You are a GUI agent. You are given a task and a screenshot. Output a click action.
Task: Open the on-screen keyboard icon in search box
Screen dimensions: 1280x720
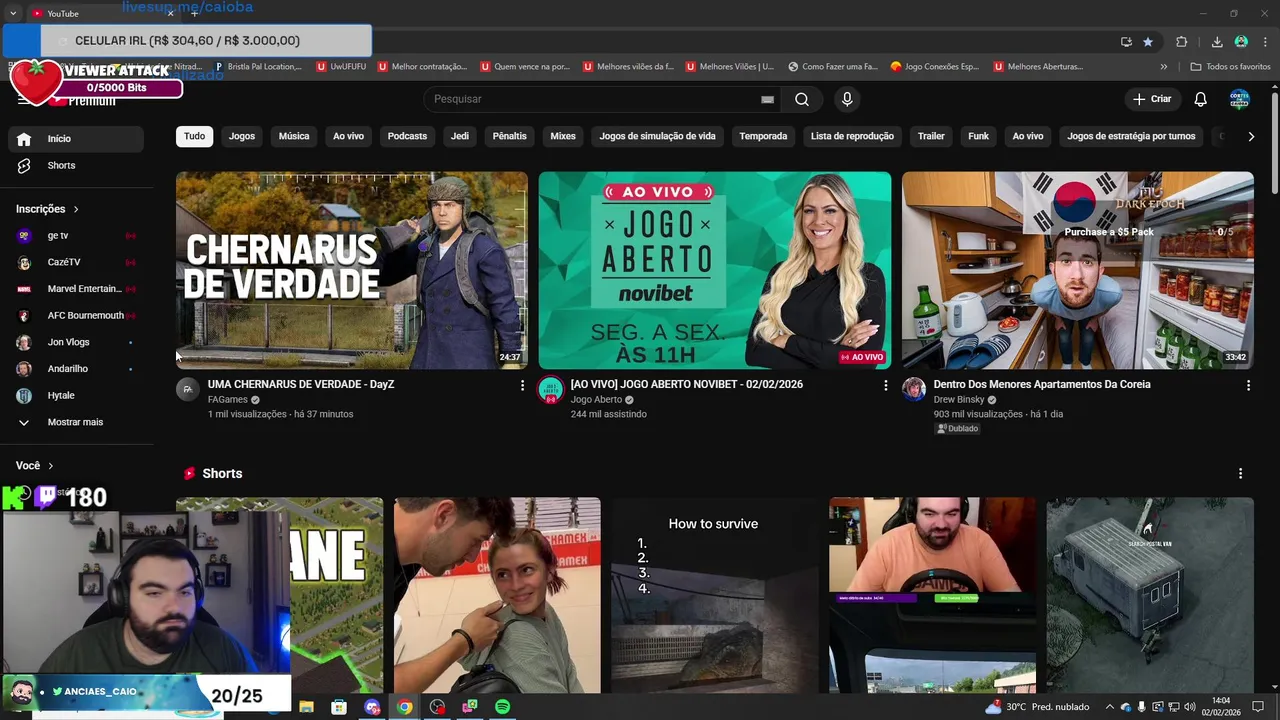click(767, 99)
